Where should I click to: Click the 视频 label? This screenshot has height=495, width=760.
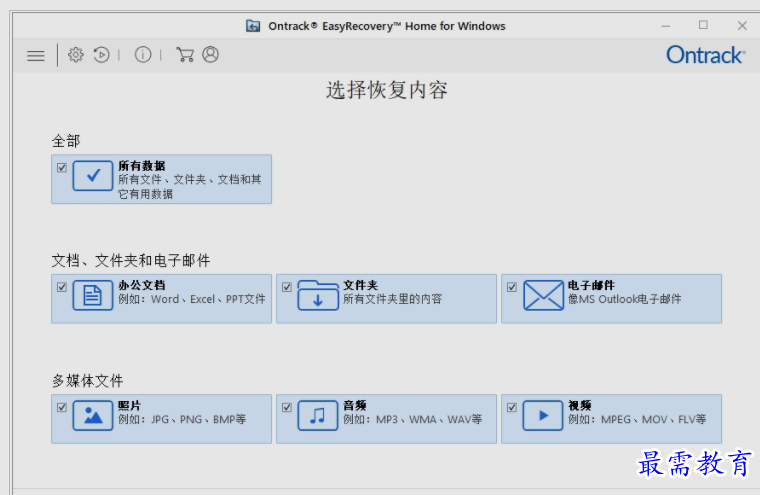click(x=580, y=405)
